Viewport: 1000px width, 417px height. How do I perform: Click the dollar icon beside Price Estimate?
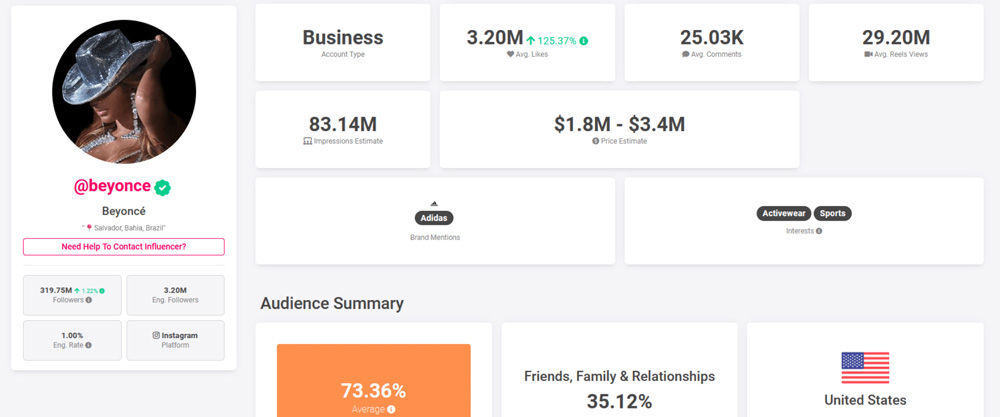point(595,141)
